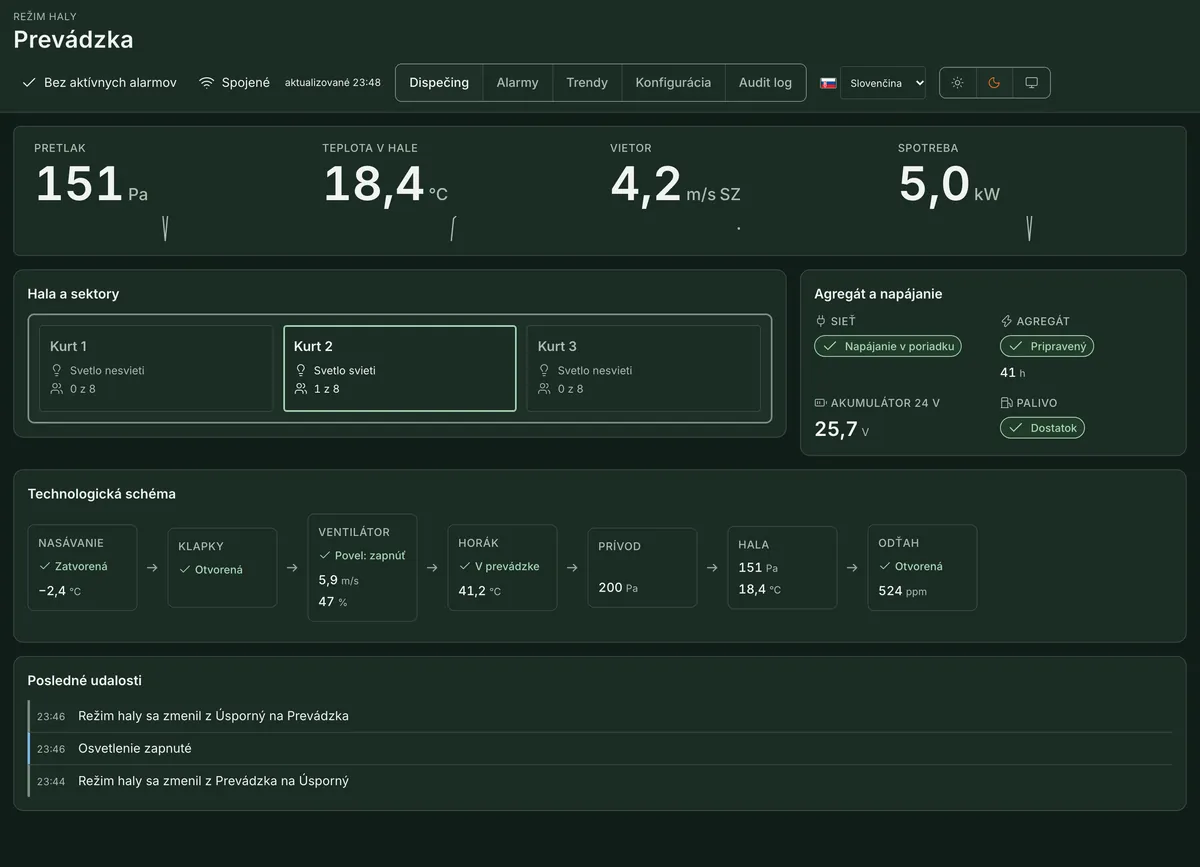Select the Kurt 3 sector card
1200x867 pixels.
point(644,368)
